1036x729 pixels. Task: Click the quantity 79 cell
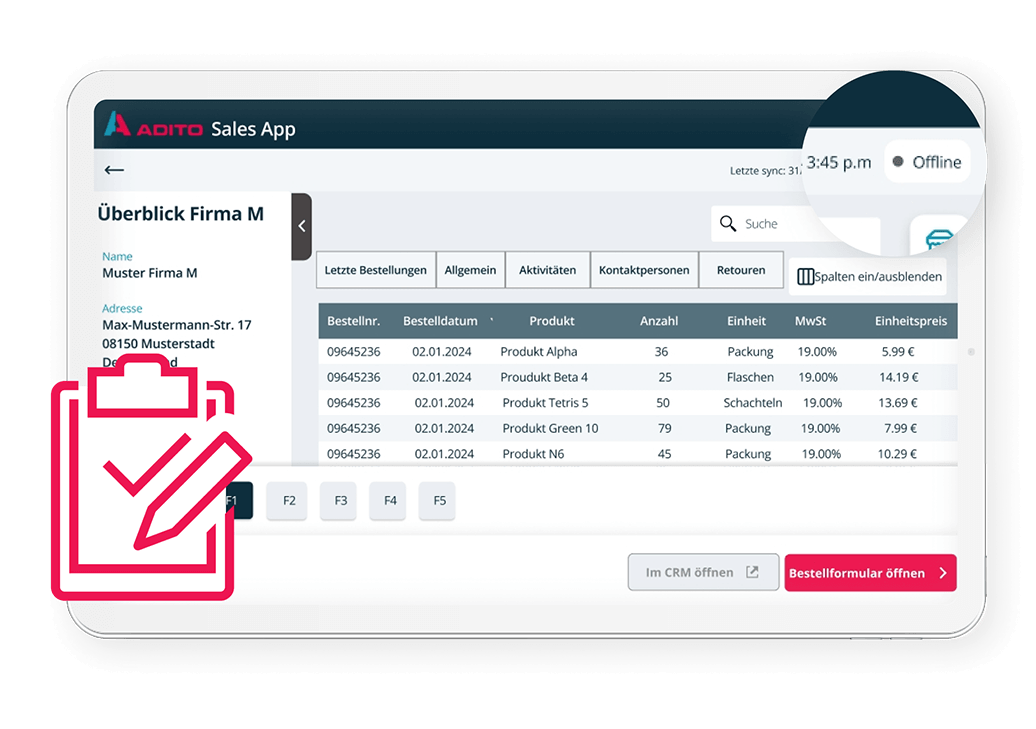[665, 428]
